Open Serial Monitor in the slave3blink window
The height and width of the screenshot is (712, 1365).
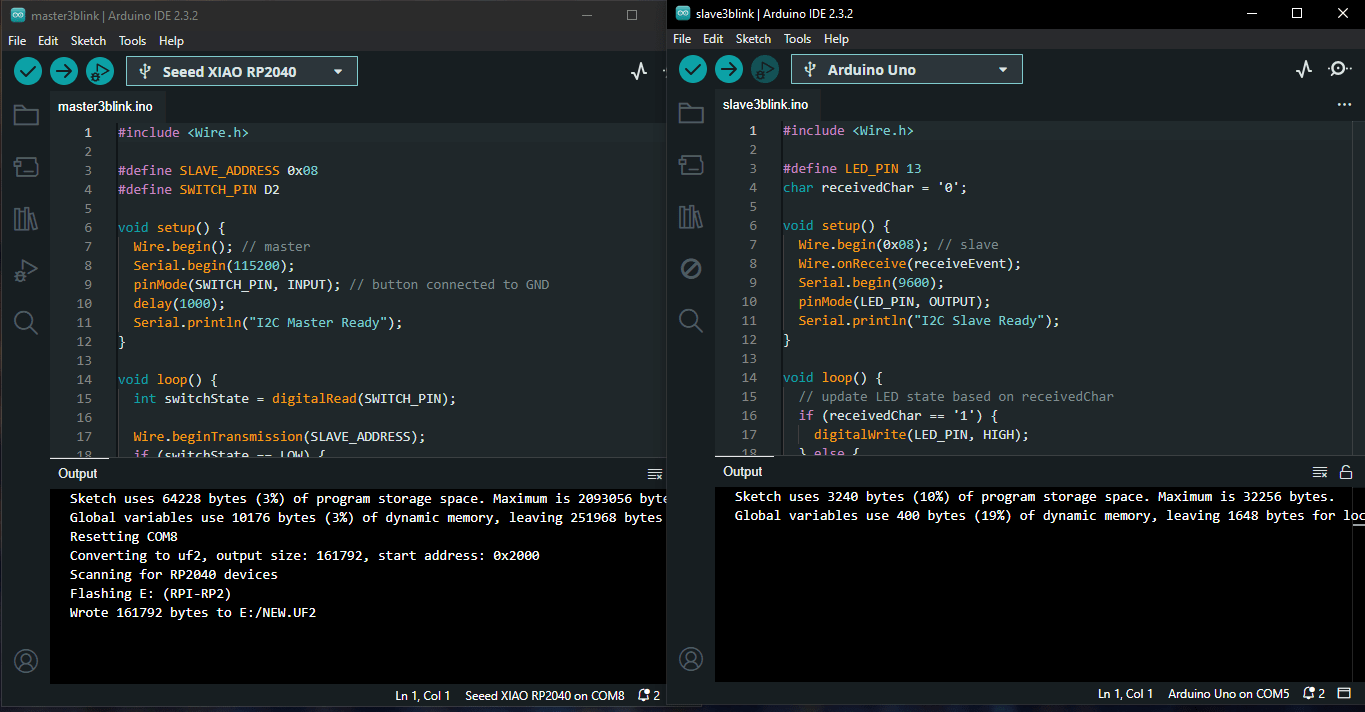click(1339, 69)
